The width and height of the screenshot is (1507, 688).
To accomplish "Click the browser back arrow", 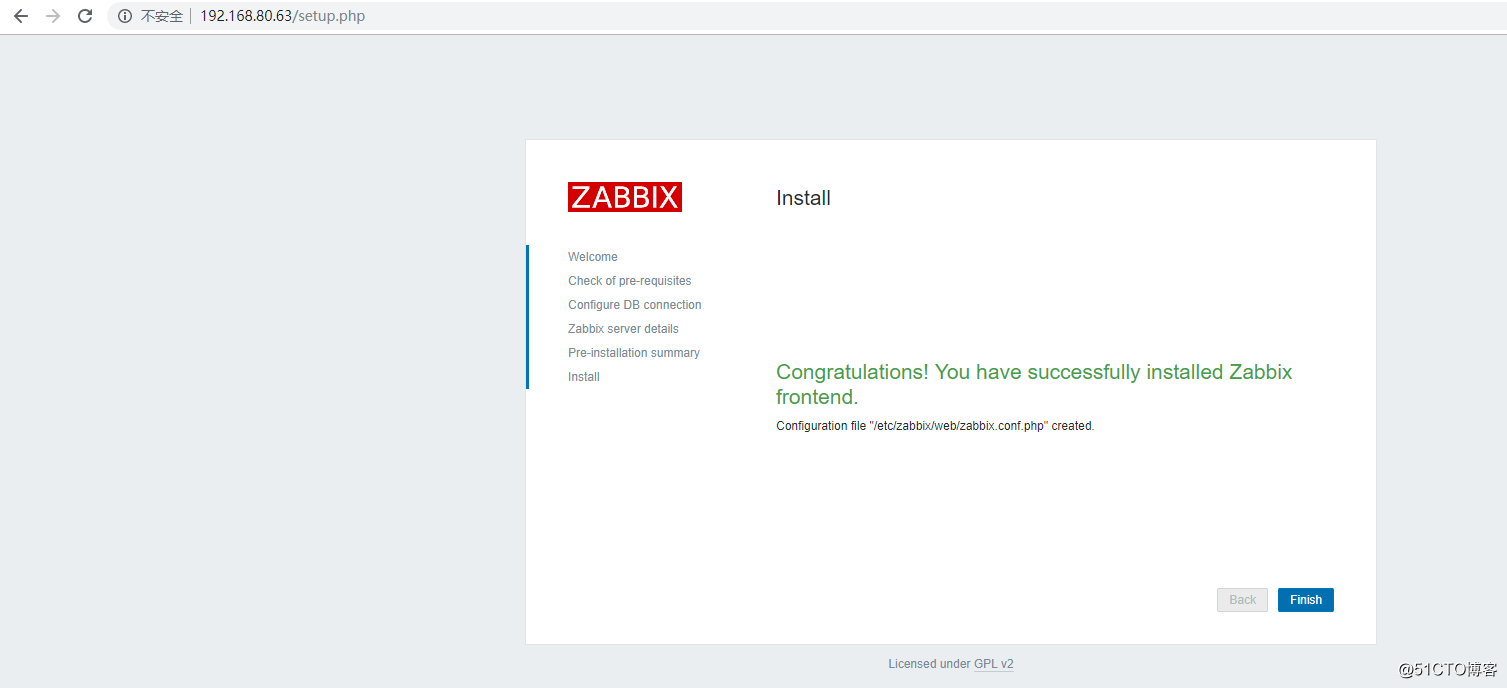I will (x=21, y=16).
